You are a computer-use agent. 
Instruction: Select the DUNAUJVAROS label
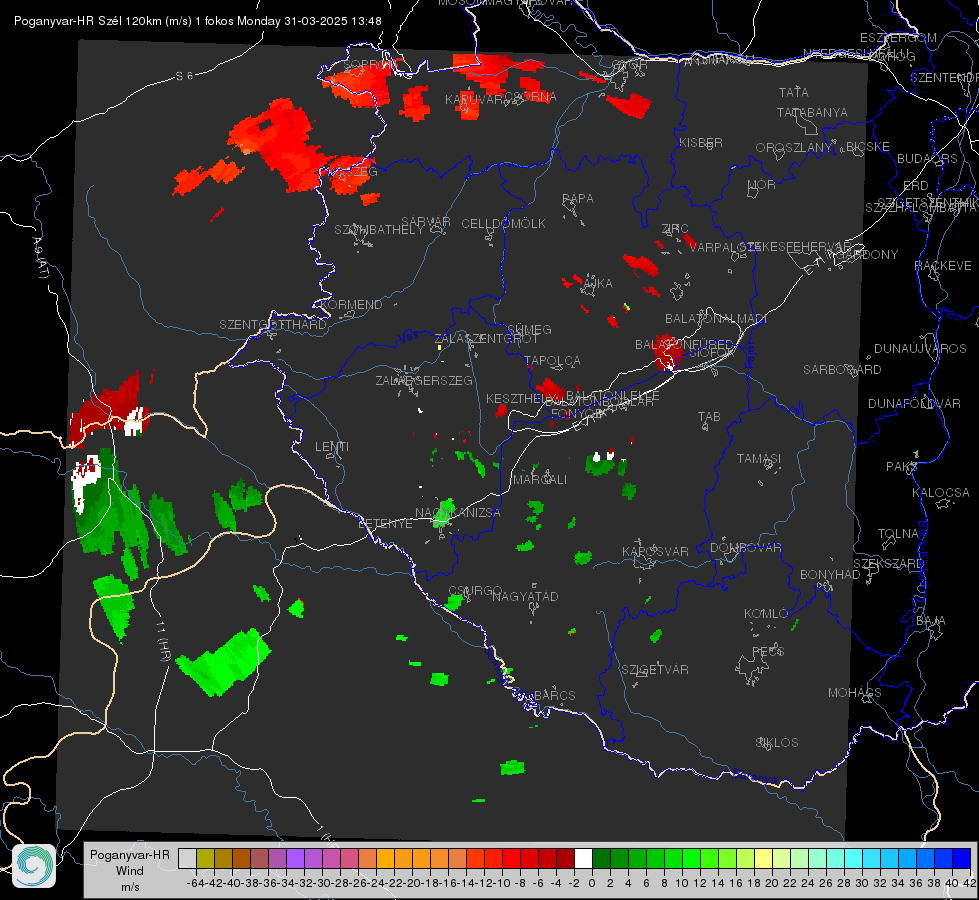coord(920,349)
